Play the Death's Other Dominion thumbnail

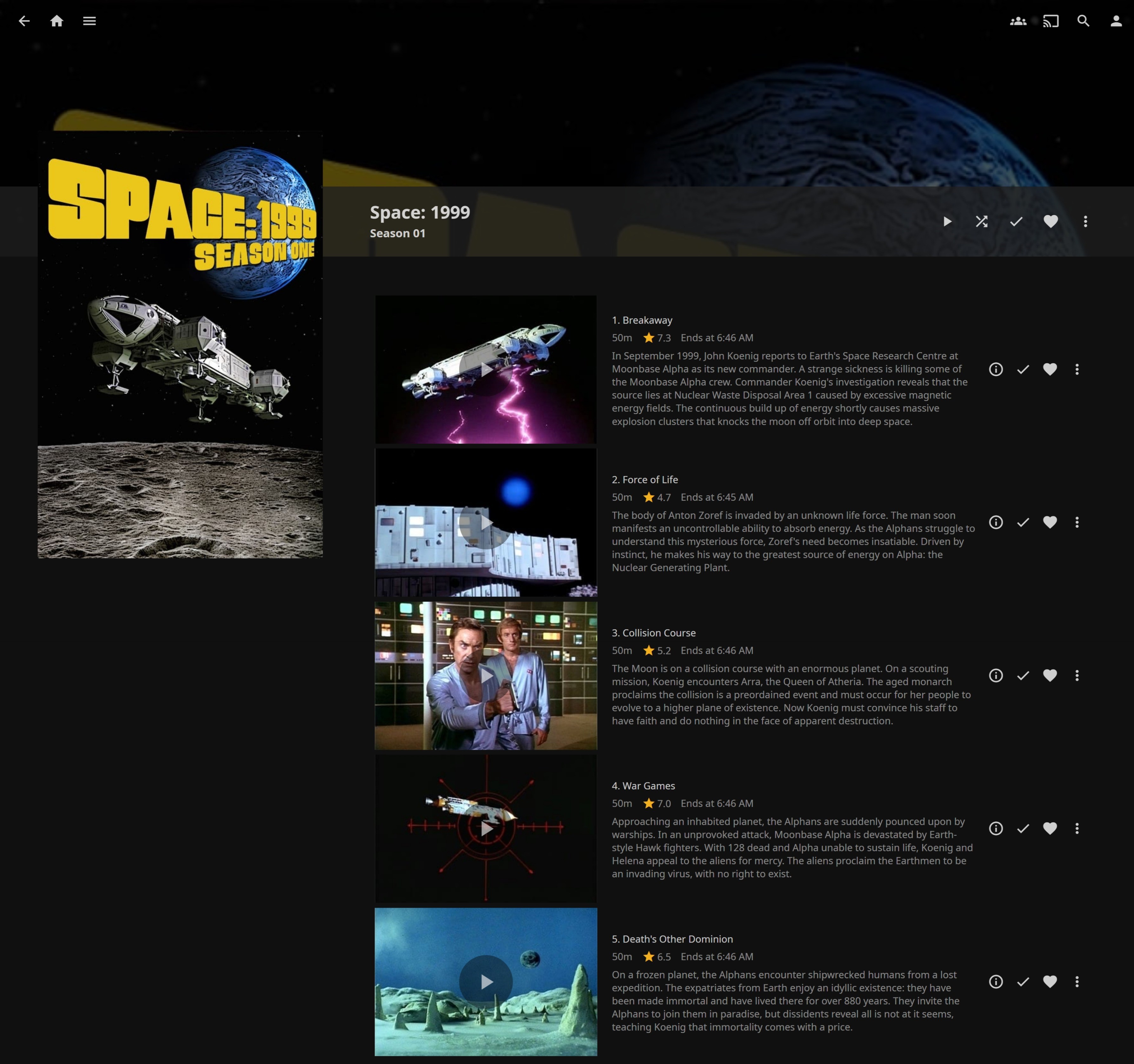coord(485,981)
